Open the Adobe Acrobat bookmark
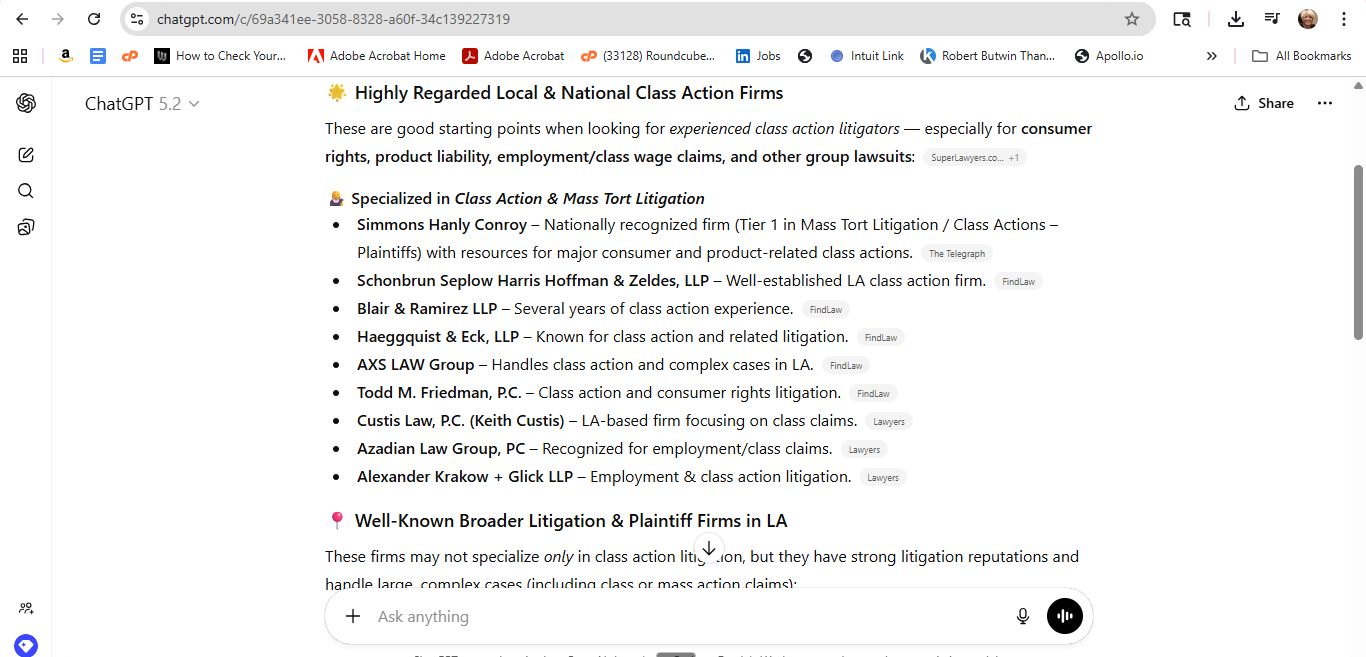The height and width of the screenshot is (657, 1366). point(513,56)
